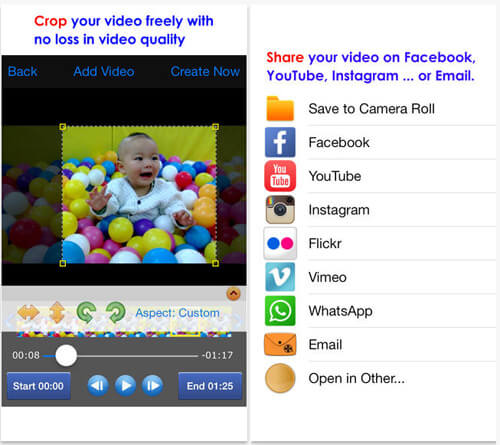Play the video
This screenshot has width=500, height=445.
[x=125, y=386]
